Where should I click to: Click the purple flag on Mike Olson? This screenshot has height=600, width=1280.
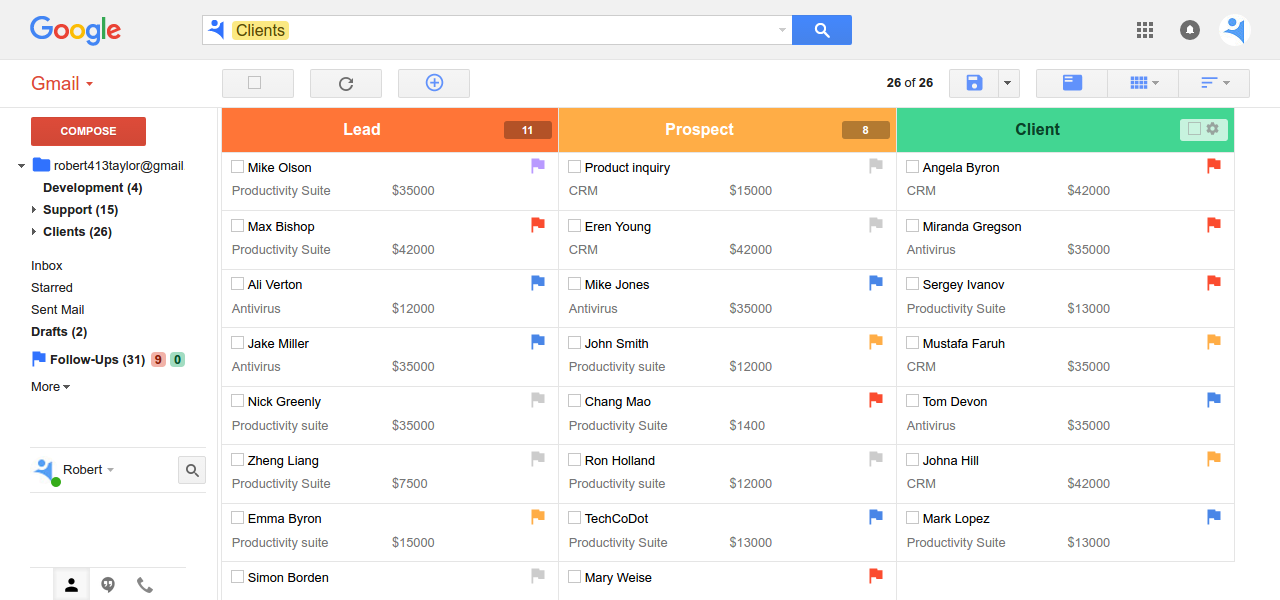coord(538,166)
